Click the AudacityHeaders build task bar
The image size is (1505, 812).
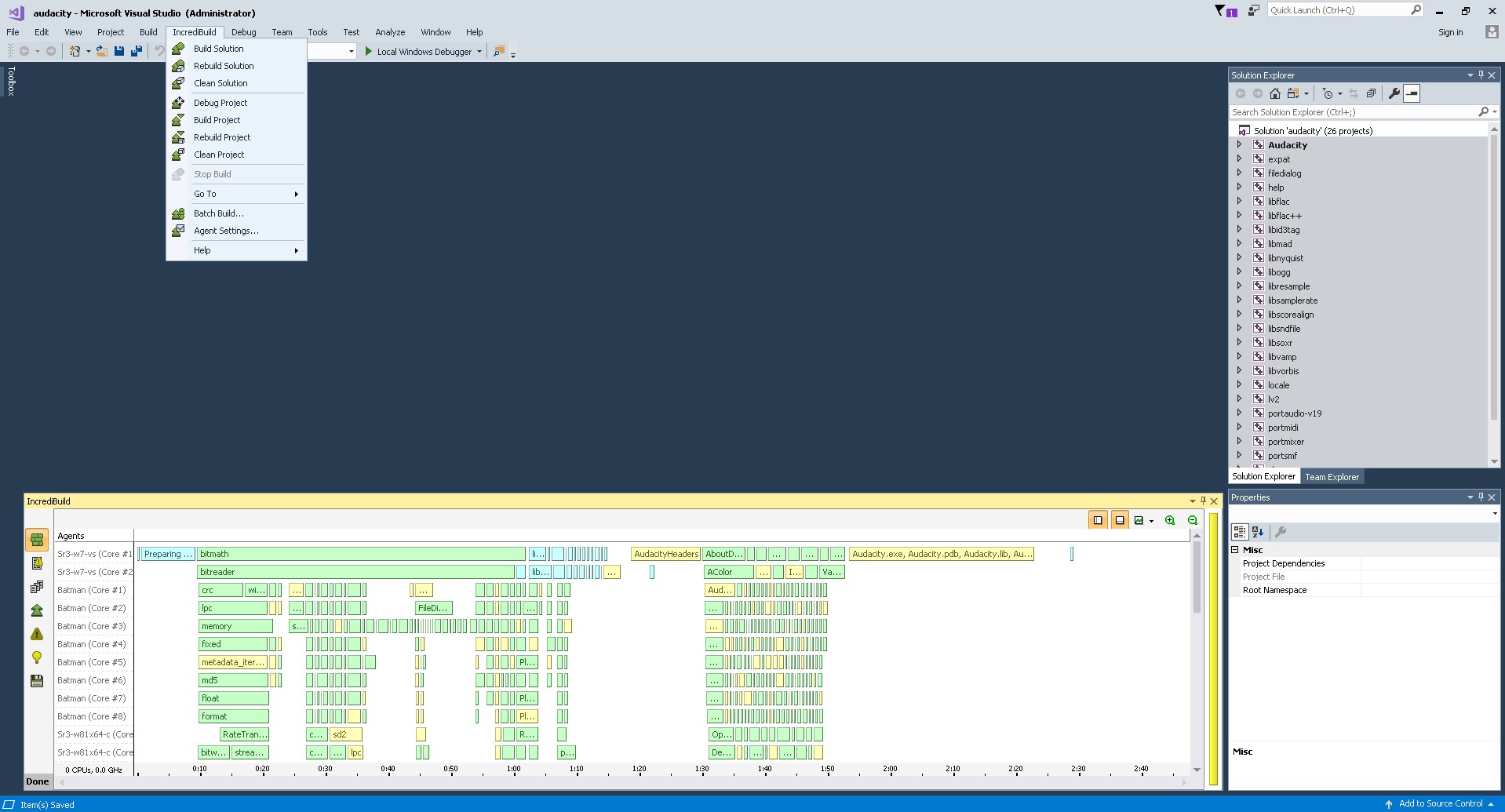tap(665, 554)
